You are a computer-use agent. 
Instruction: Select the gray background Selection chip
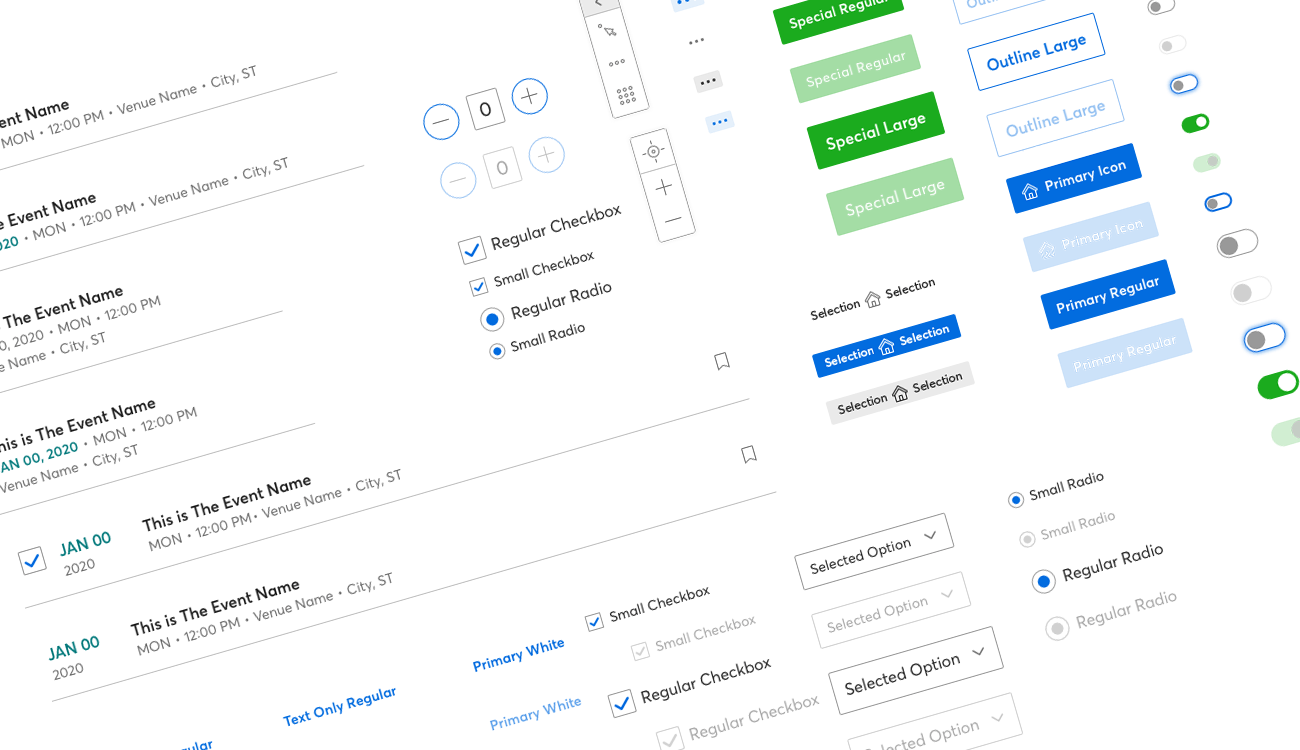(900, 393)
